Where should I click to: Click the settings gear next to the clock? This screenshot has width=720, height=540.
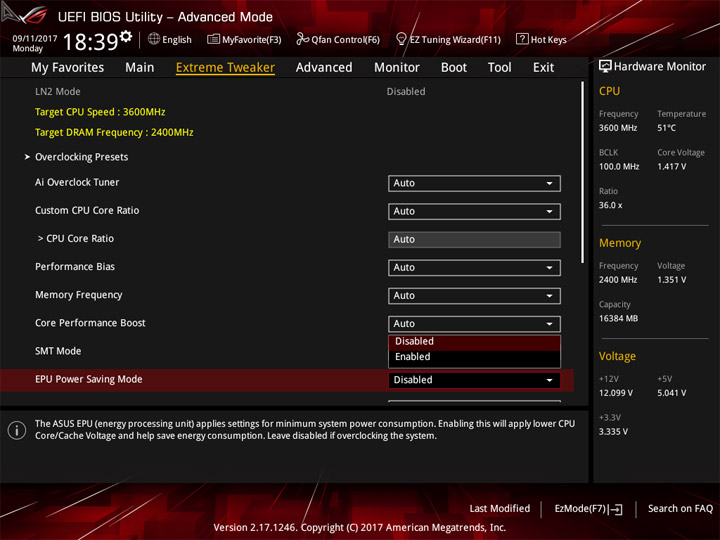pyautogui.click(x=125, y=36)
